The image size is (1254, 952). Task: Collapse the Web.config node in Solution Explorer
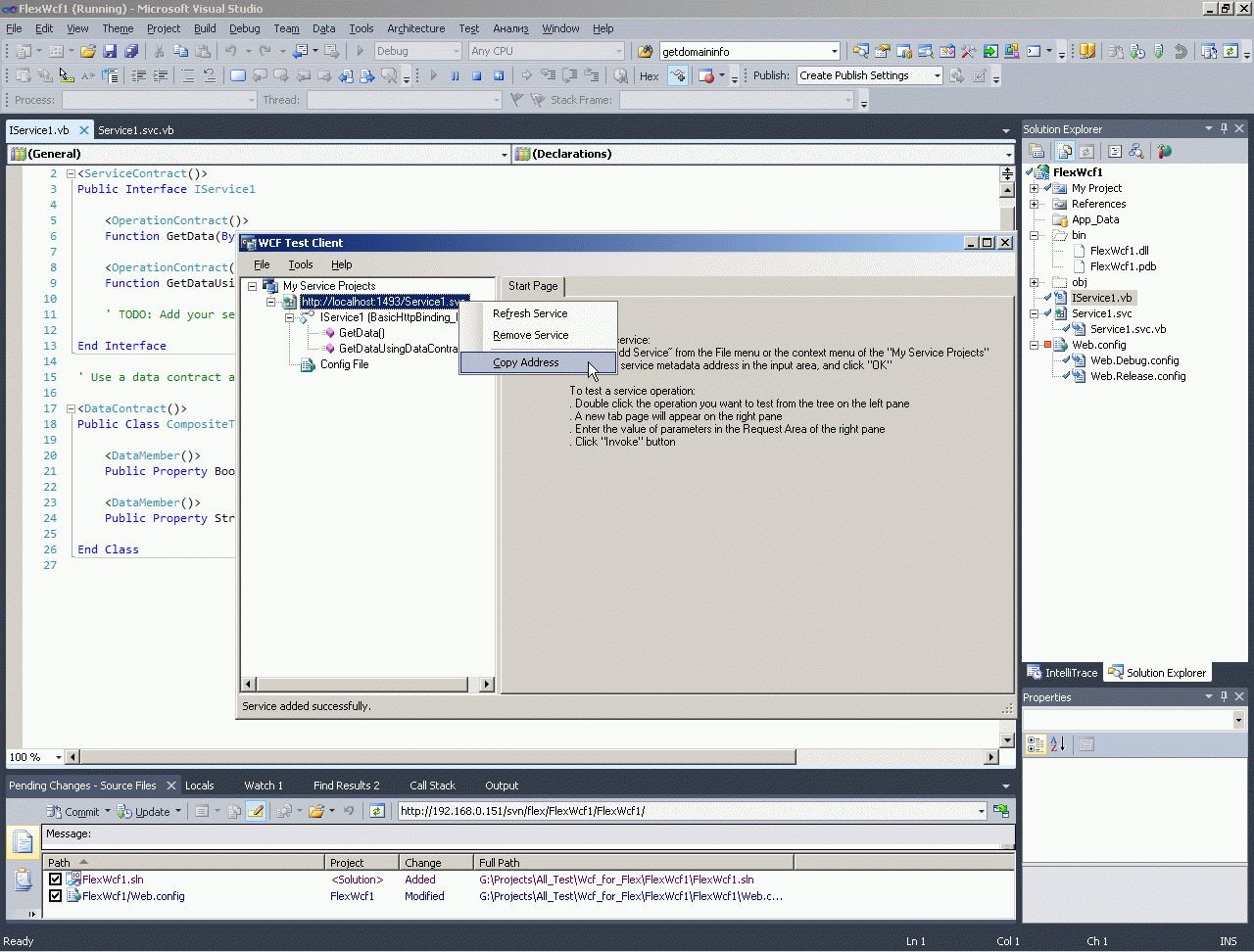[1034, 345]
